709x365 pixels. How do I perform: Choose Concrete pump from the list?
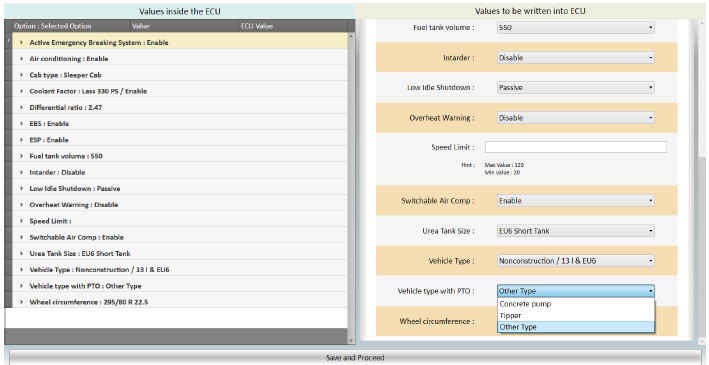pos(576,304)
